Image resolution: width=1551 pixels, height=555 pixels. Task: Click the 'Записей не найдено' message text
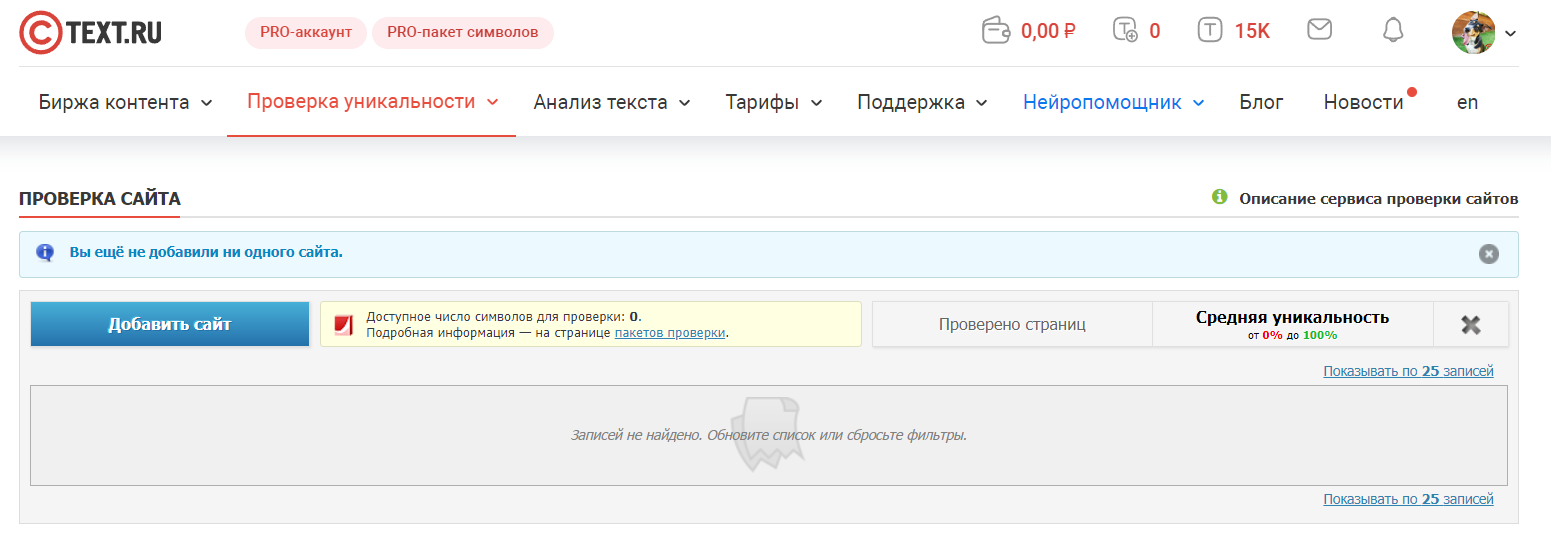769,436
